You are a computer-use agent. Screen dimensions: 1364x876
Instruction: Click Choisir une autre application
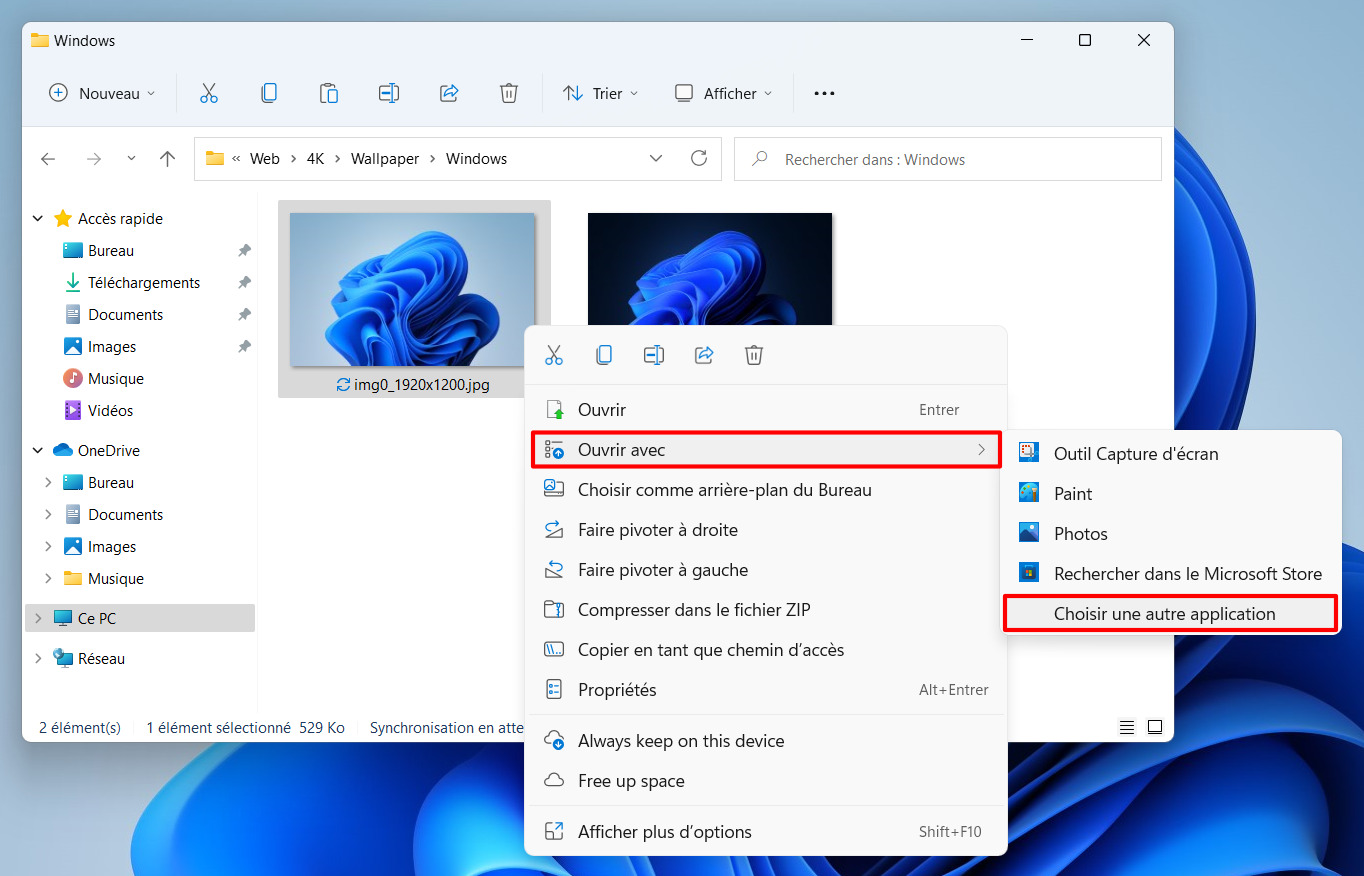[1171, 614]
